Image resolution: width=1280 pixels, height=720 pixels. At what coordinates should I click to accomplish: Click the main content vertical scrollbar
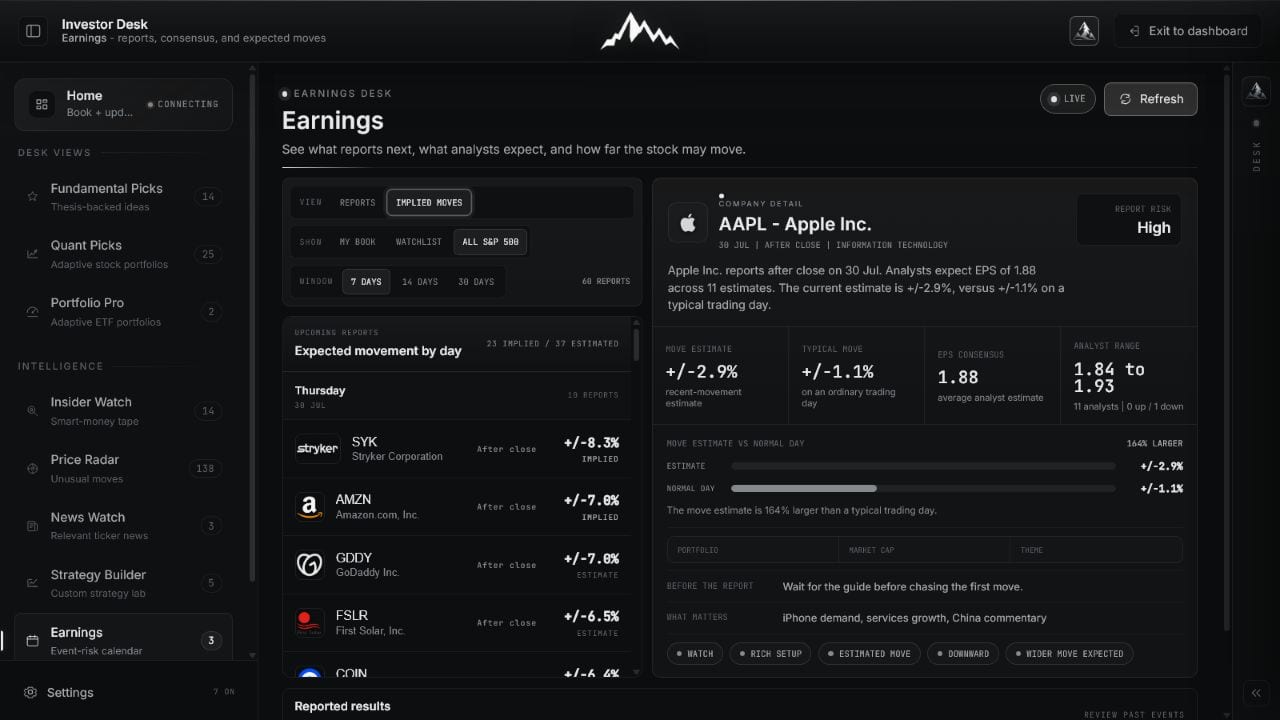[1226, 350]
